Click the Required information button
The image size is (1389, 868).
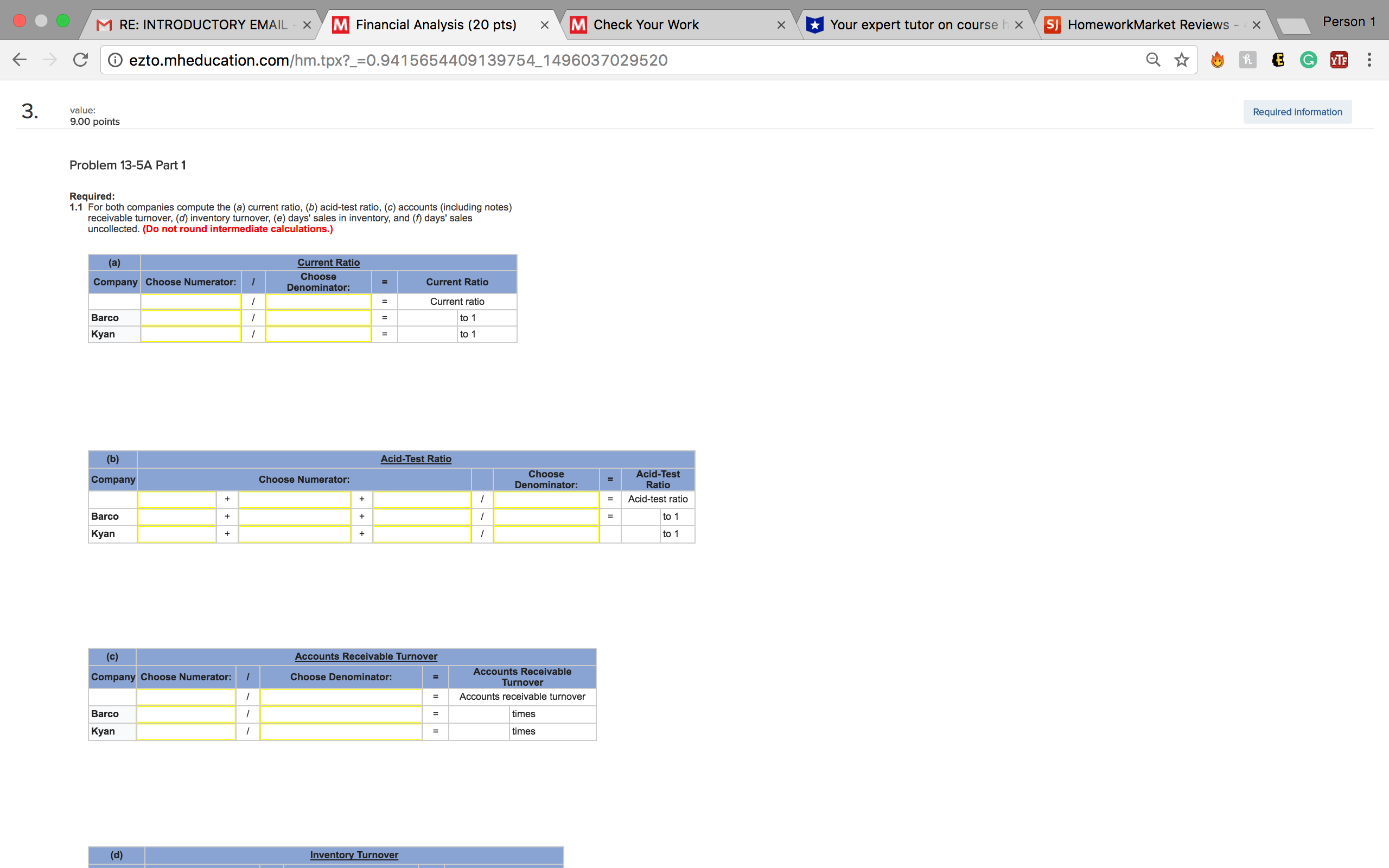[x=1297, y=111]
